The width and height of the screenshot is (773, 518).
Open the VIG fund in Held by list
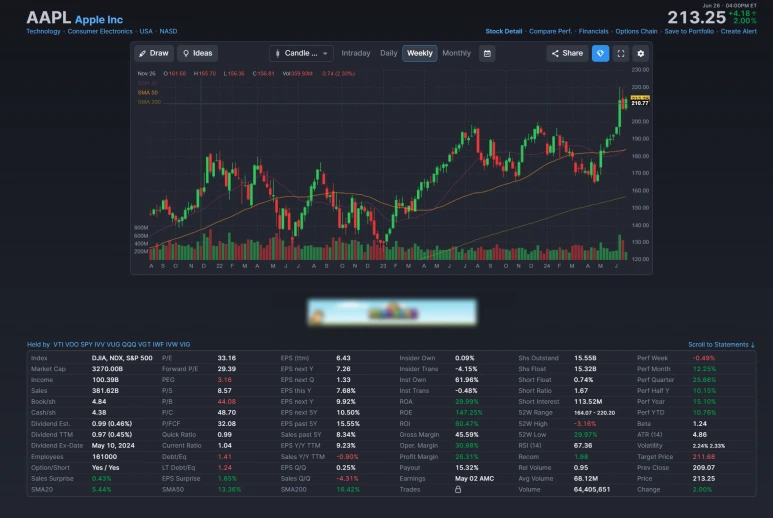[x=185, y=345]
